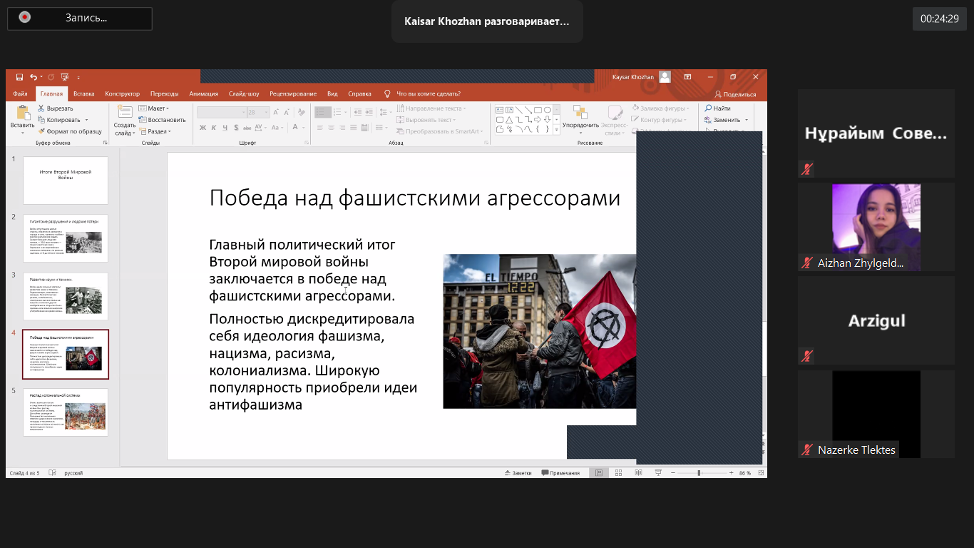
Task: Clear all formatting eraser icon
Action: point(302,112)
